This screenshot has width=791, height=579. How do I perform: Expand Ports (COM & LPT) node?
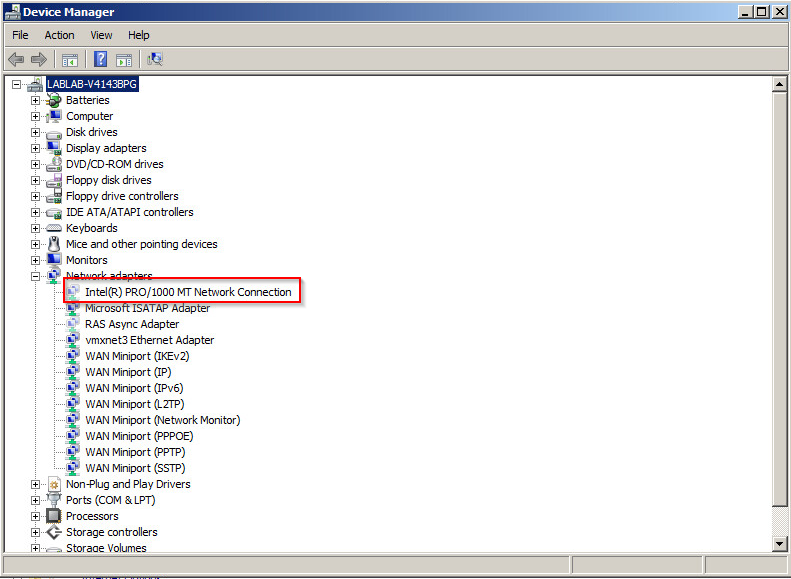click(36, 500)
